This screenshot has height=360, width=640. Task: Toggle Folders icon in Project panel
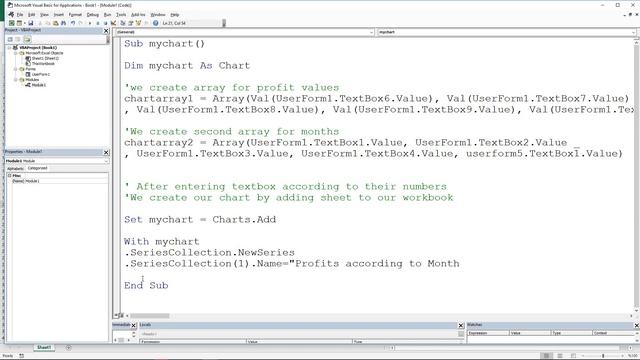tap(27, 40)
